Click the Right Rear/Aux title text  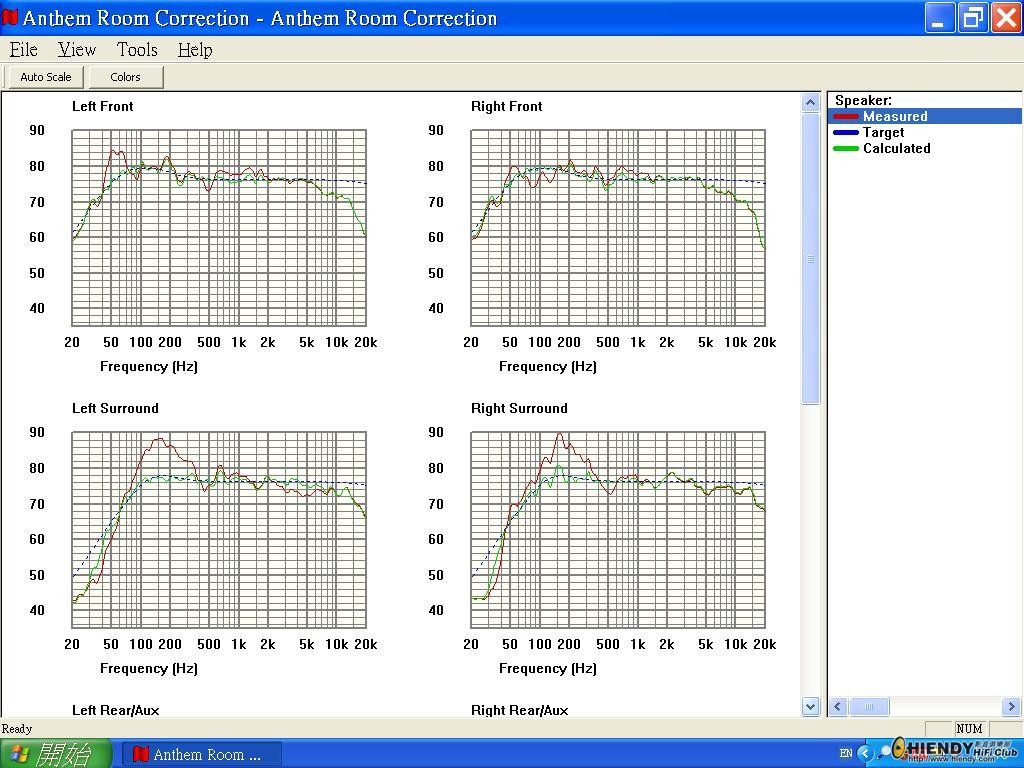[x=520, y=710]
